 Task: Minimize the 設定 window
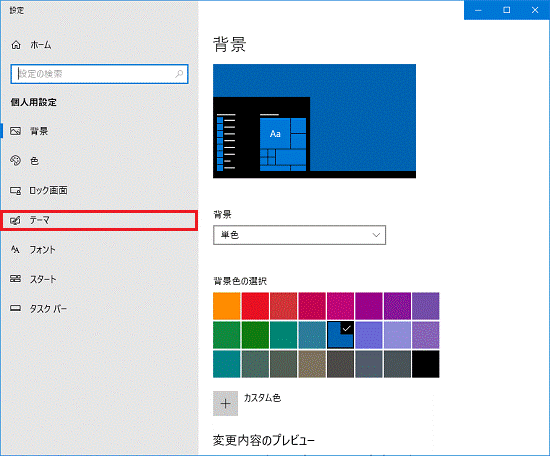click(478, 10)
